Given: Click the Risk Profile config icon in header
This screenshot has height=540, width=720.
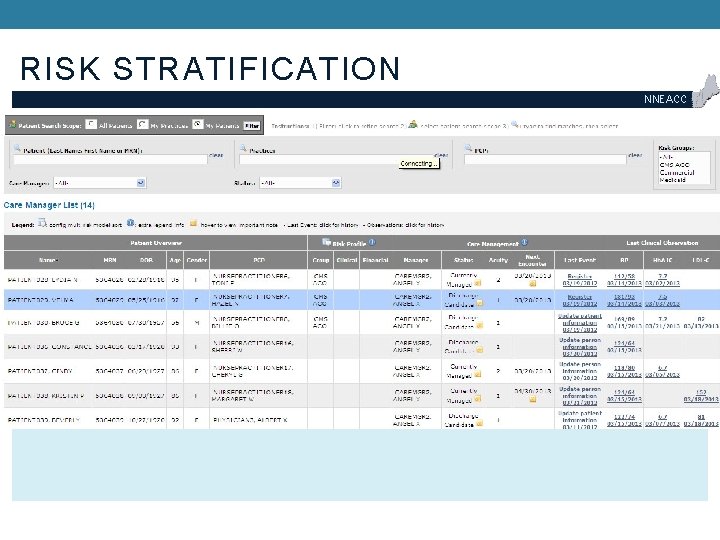Looking at the screenshot, I should point(326,242).
